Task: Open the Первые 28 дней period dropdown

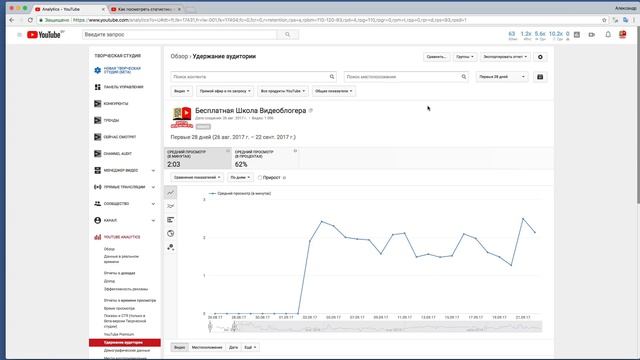Action: (x=502, y=77)
